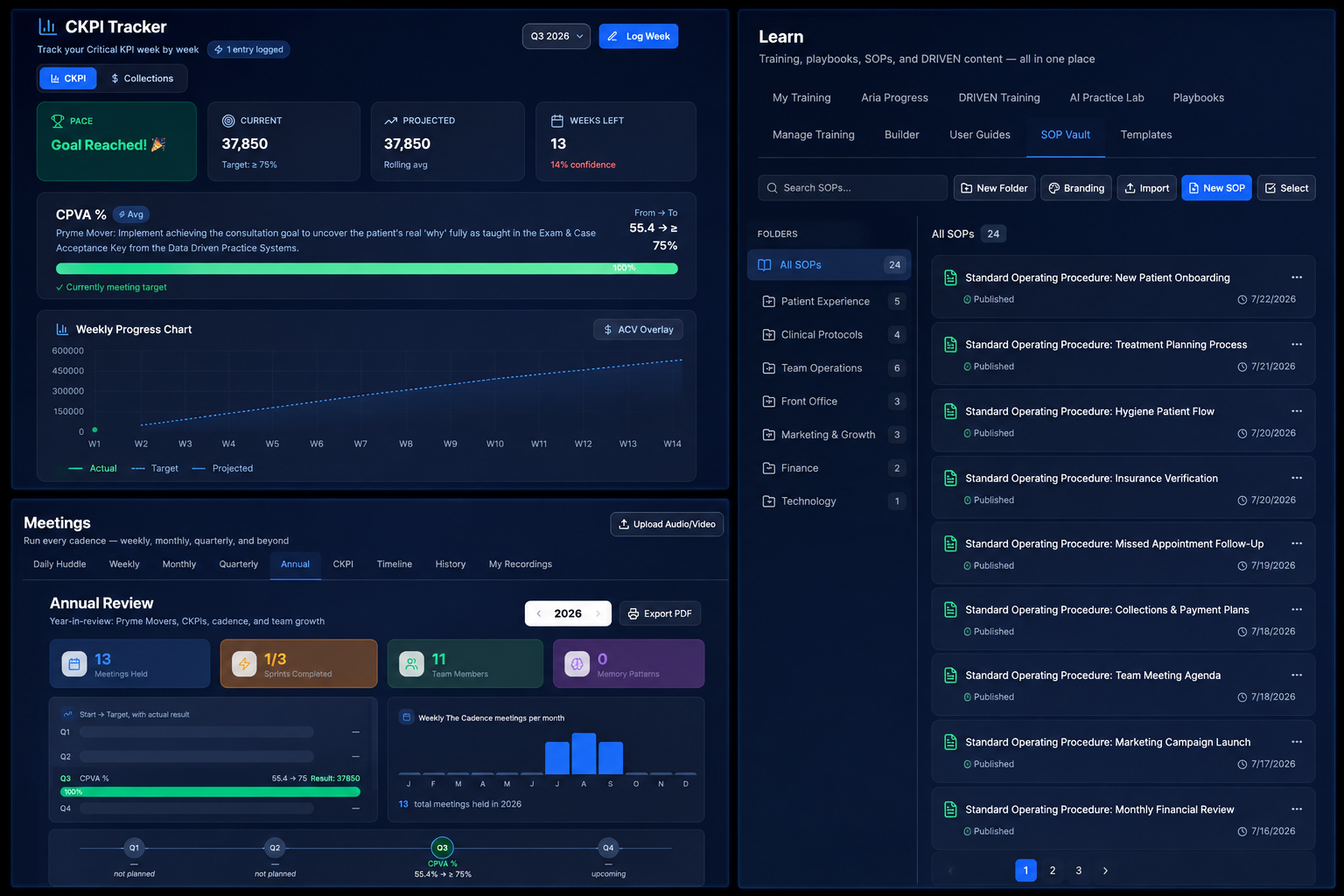This screenshot has height=896, width=1344.
Task: Toggle Actual series in chart legend
Action: tap(93, 468)
